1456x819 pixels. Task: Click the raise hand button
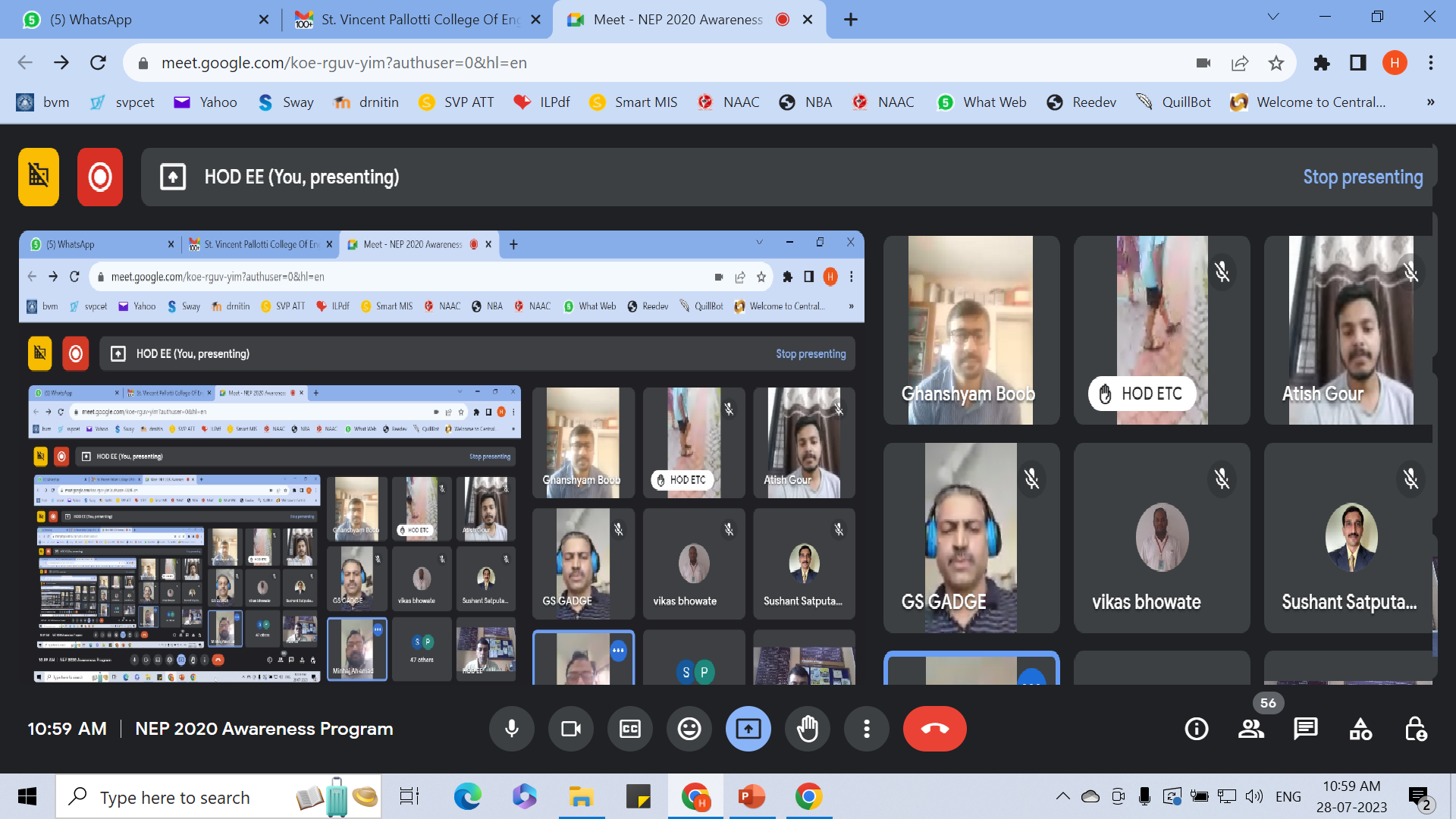click(808, 729)
